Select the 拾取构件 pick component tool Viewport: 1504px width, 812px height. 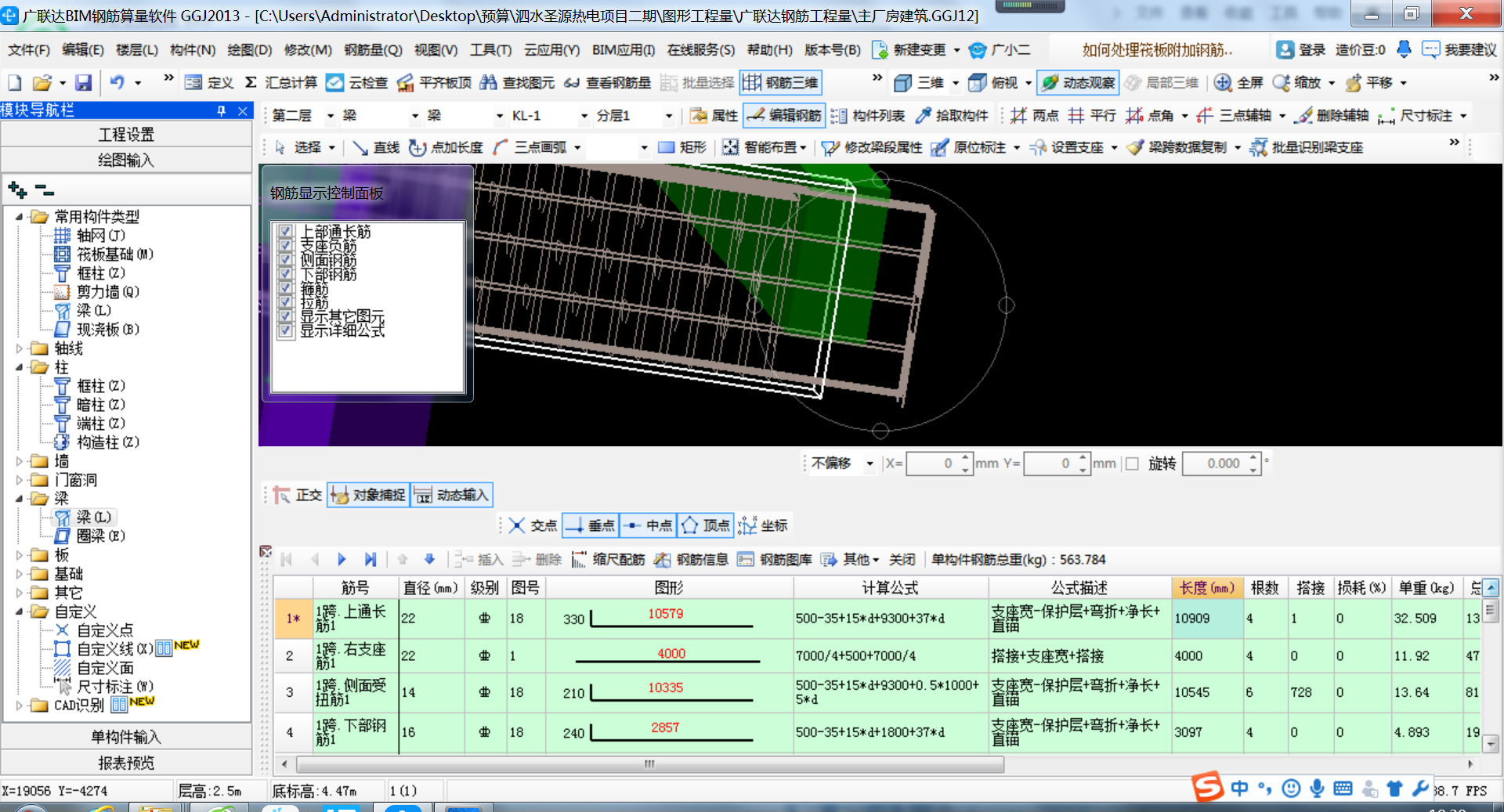click(952, 115)
